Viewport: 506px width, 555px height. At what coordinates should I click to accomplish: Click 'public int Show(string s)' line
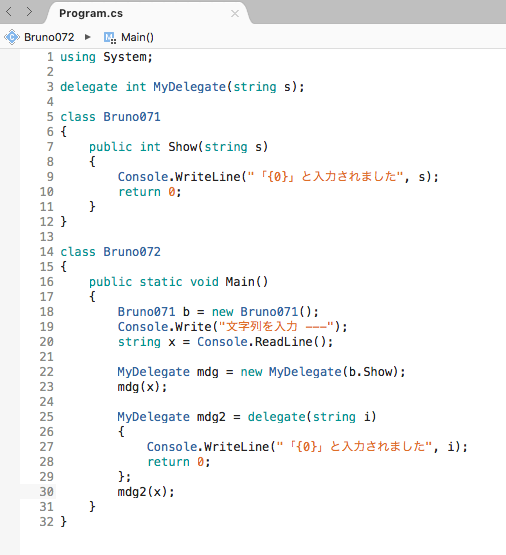click(179, 147)
